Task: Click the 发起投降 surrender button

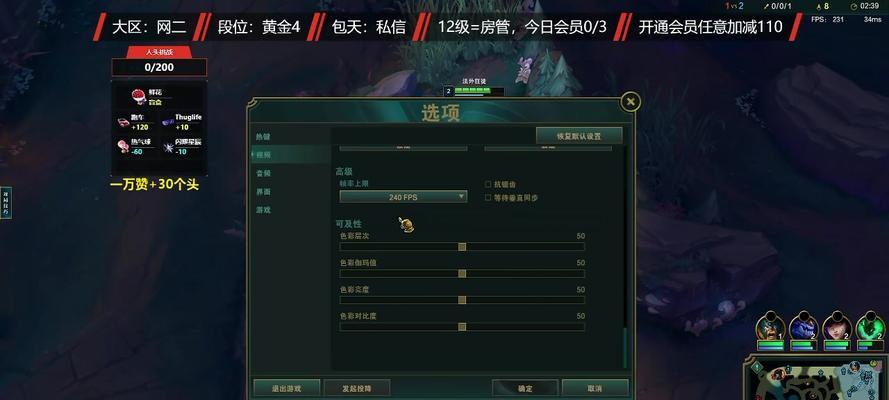Action: pyautogui.click(x=357, y=389)
